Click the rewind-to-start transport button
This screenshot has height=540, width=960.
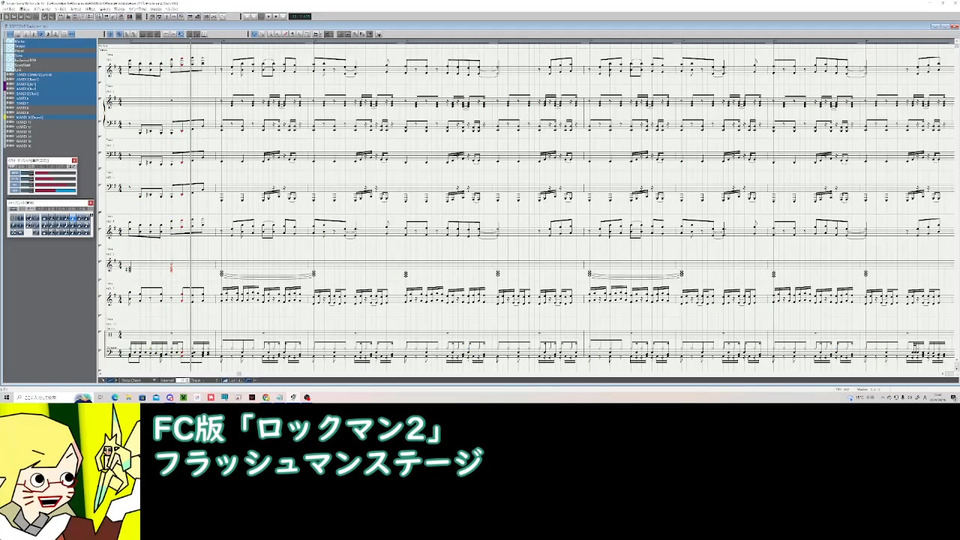tap(247, 17)
